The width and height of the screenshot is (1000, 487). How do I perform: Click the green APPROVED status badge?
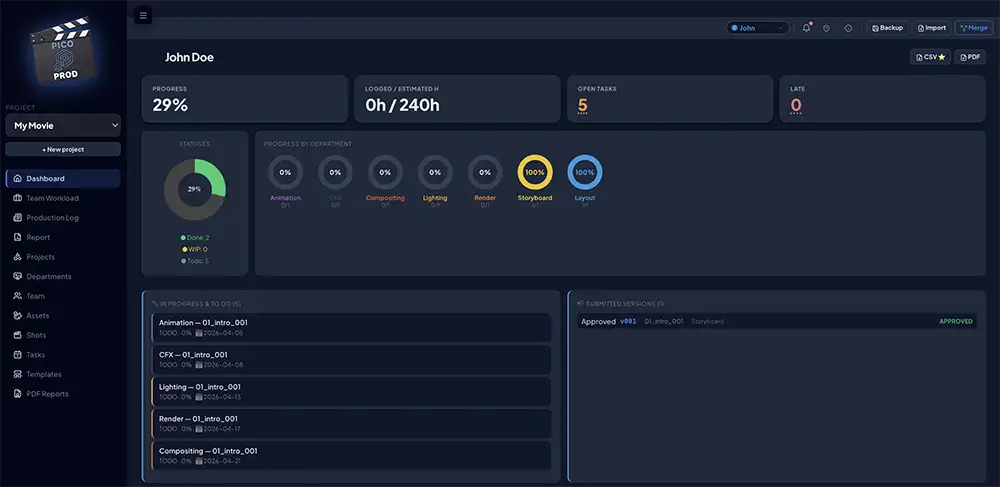[956, 321]
